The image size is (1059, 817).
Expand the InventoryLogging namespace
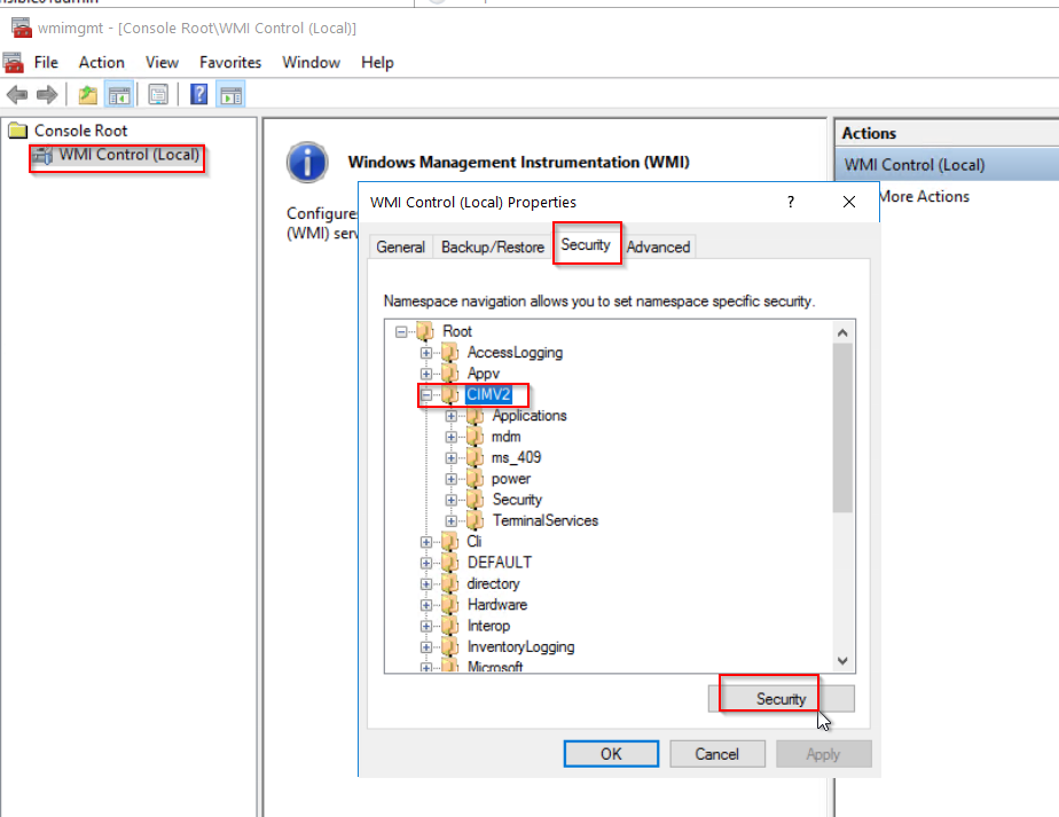click(425, 647)
